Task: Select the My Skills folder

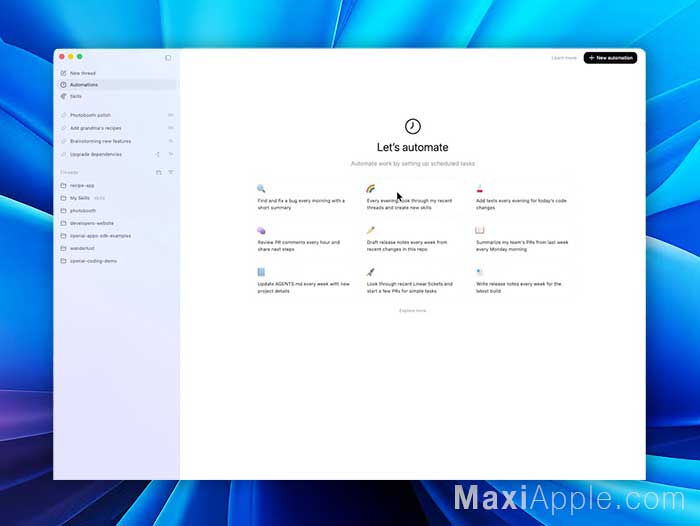Action: click(x=117, y=198)
